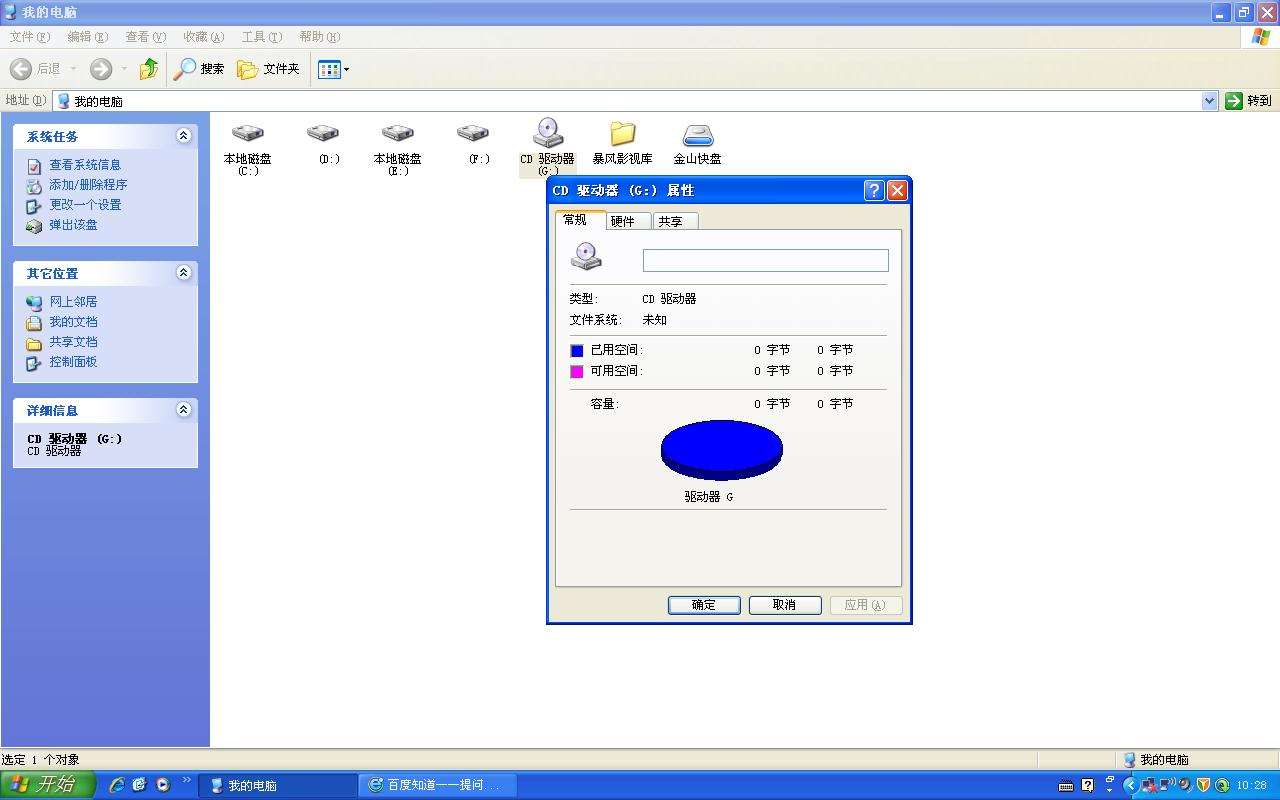Click 弹出该盘 eject disk link
Viewport: 1280px width, 800px height.
73,225
